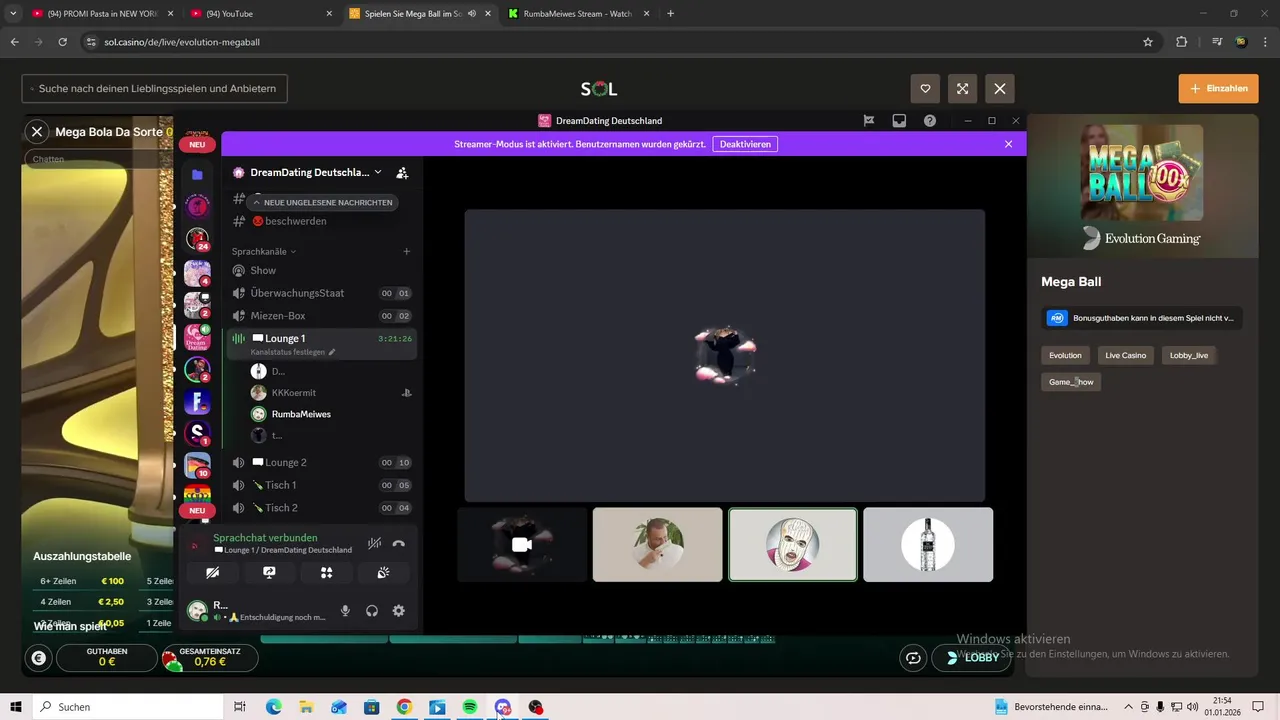Viewport: 1280px width, 720px height.
Task: Select the bottle avatar participant tile
Action: pyautogui.click(x=928, y=544)
